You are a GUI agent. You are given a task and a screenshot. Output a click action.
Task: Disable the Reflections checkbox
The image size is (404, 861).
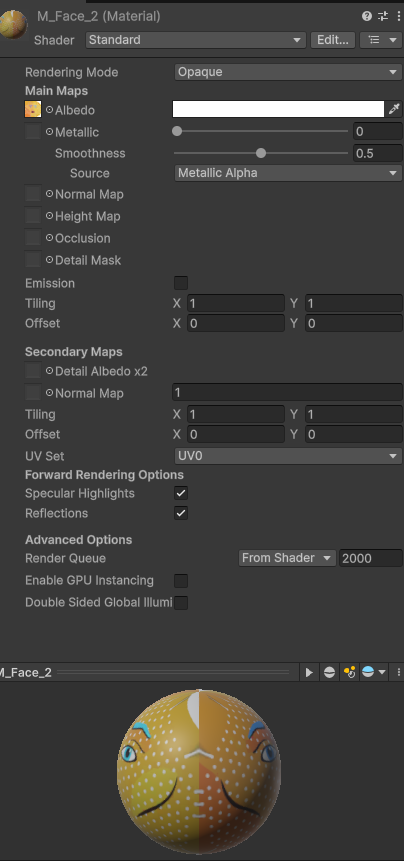pos(181,513)
